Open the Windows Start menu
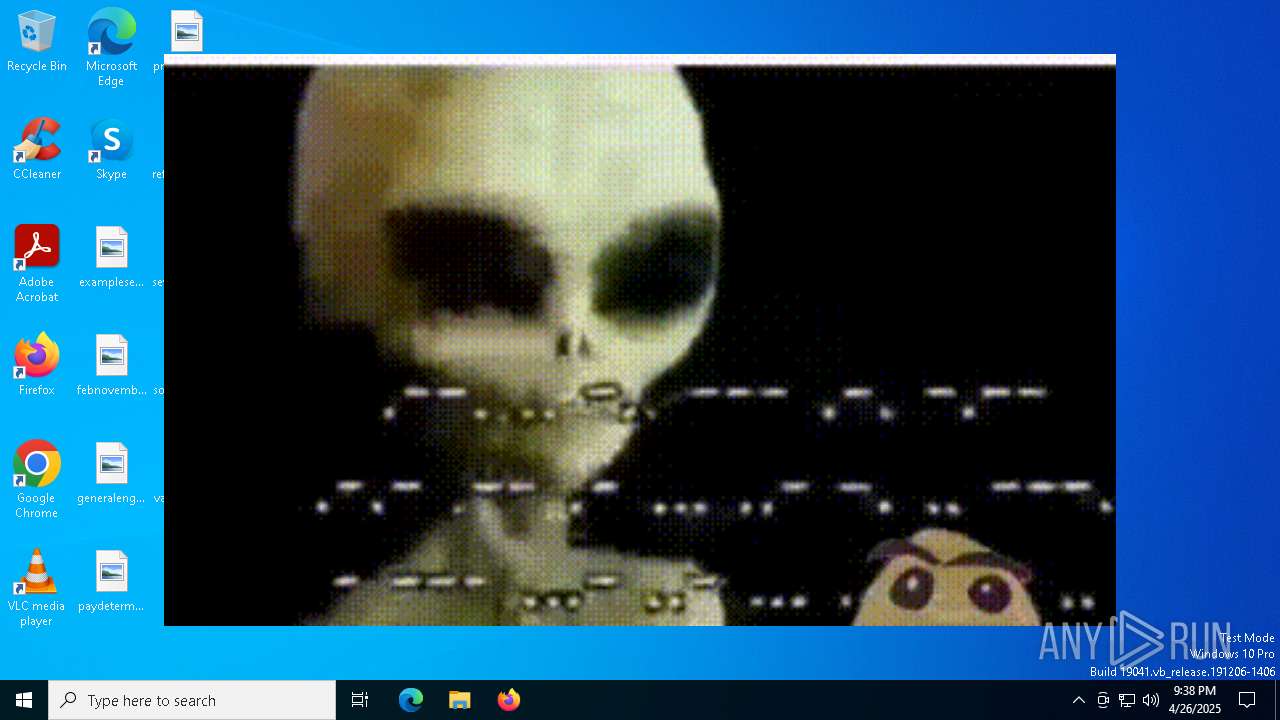Screen dimensions: 1280x720 coord(24,700)
